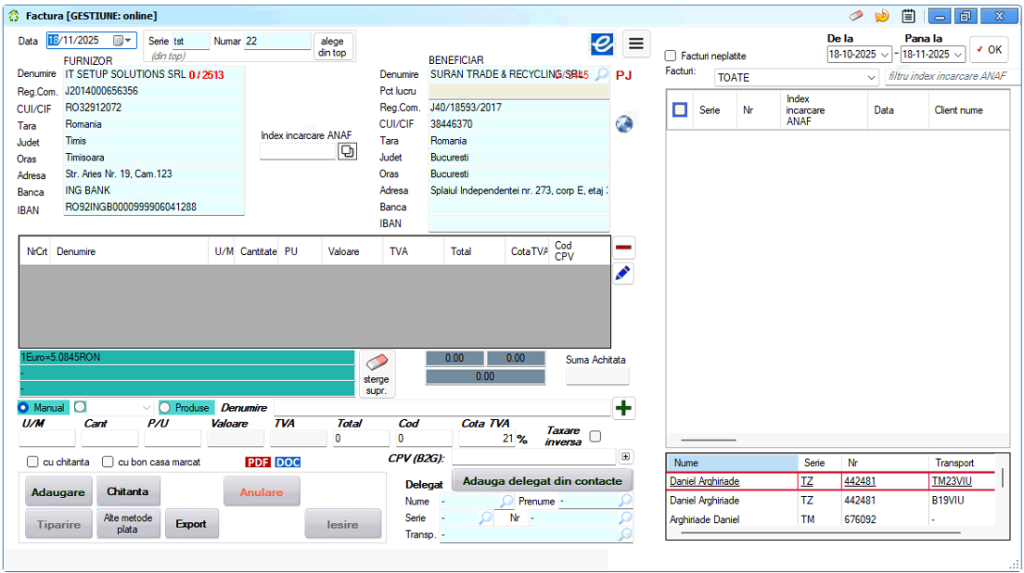
Task: Click the Adaugare button
Action: click(x=58, y=492)
